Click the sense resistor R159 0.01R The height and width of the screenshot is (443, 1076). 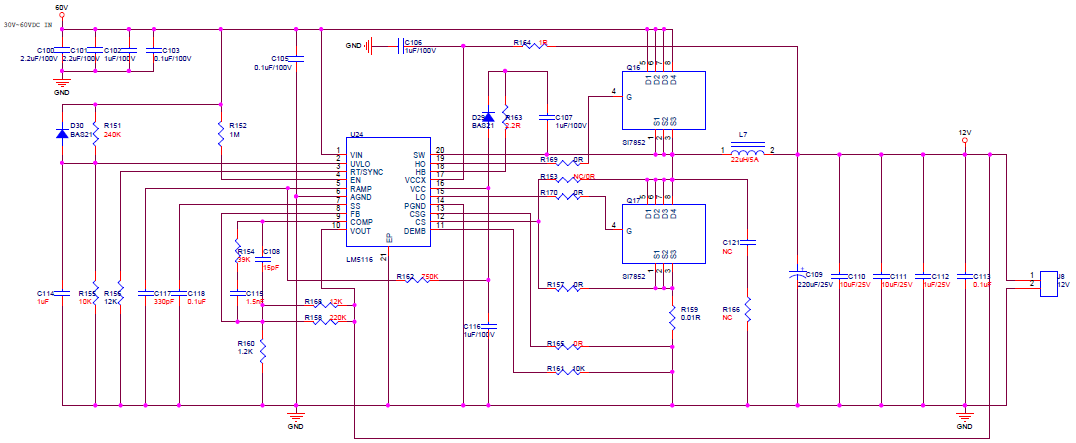[672, 318]
